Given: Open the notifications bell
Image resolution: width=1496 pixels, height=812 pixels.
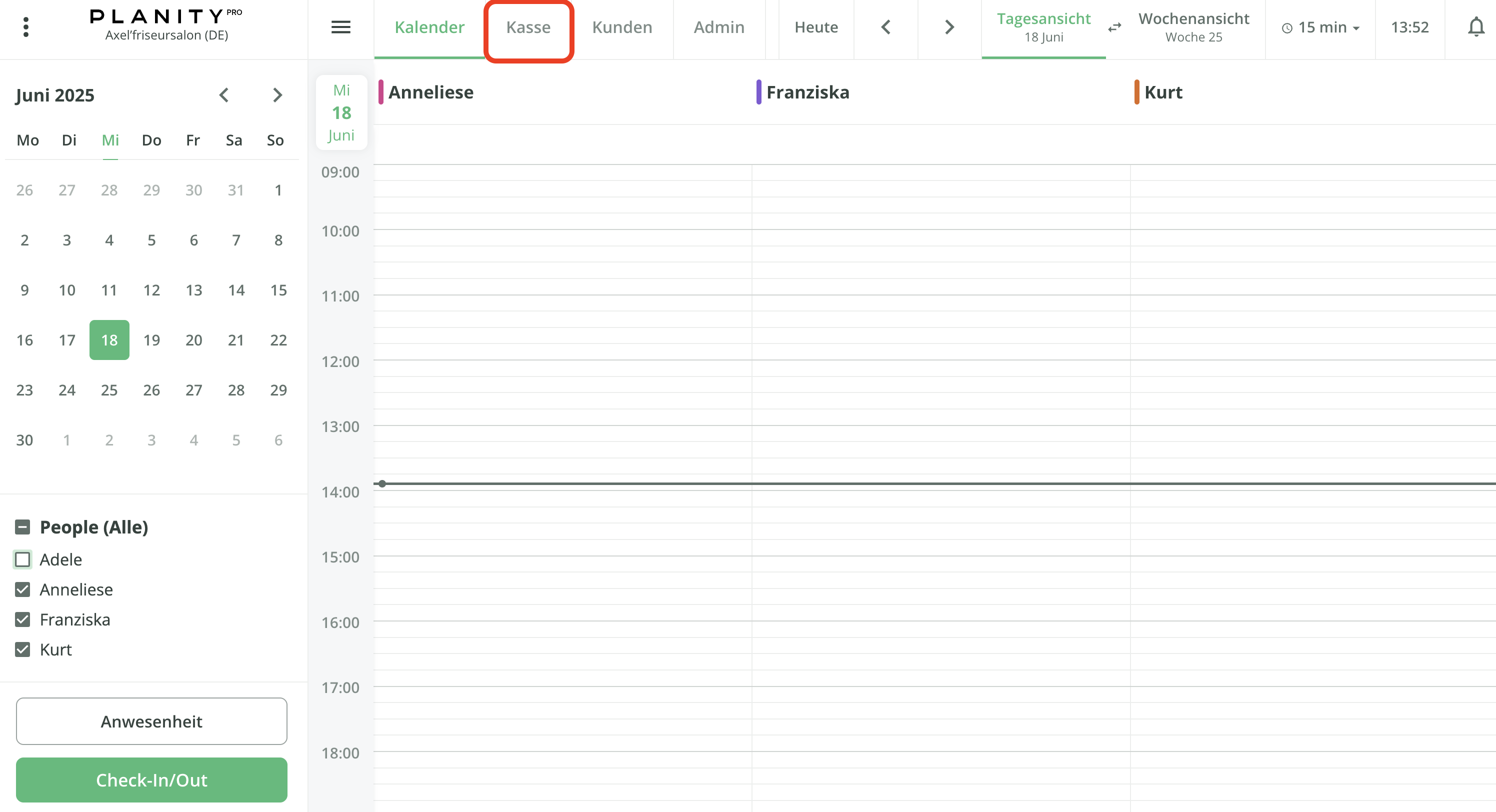Looking at the screenshot, I should [1475, 26].
